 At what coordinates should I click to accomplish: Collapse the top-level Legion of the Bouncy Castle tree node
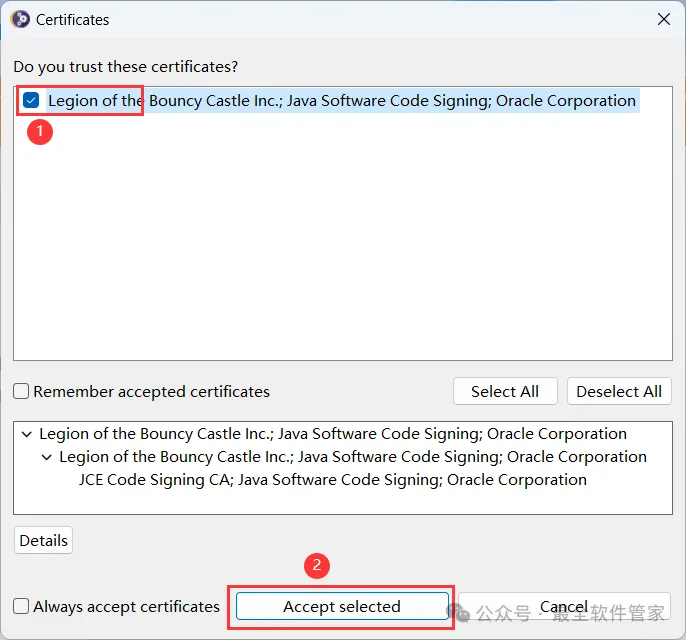27,434
